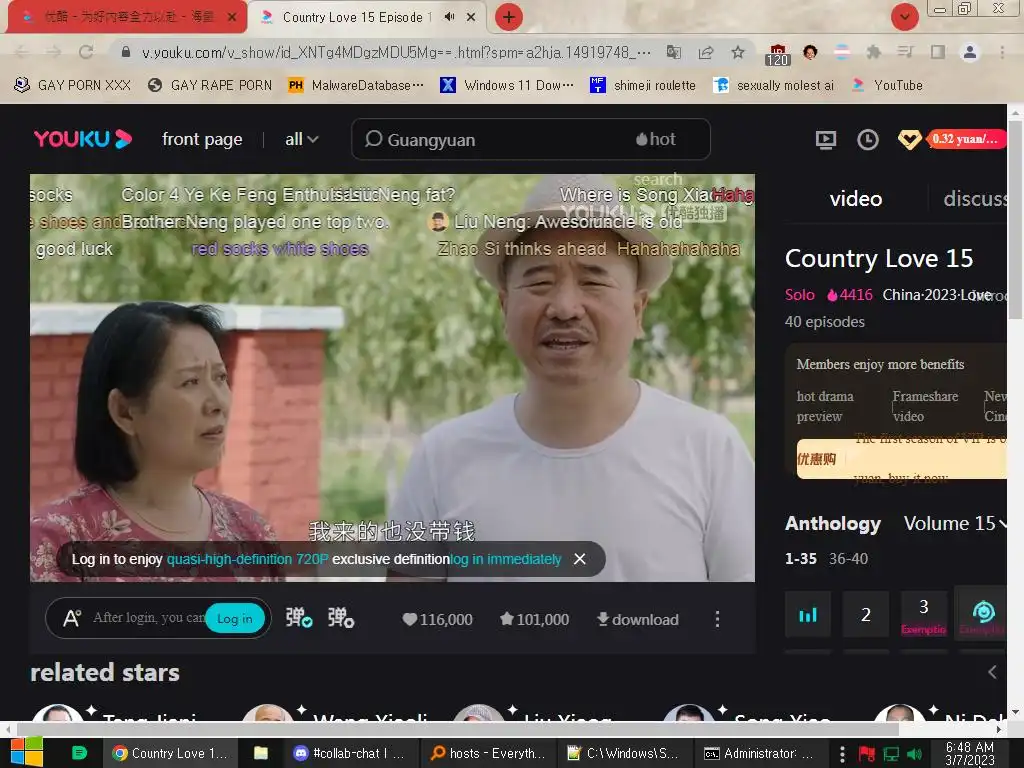This screenshot has height=768, width=1024.
Task: Switch to the discuss tab
Action: point(975,199)
